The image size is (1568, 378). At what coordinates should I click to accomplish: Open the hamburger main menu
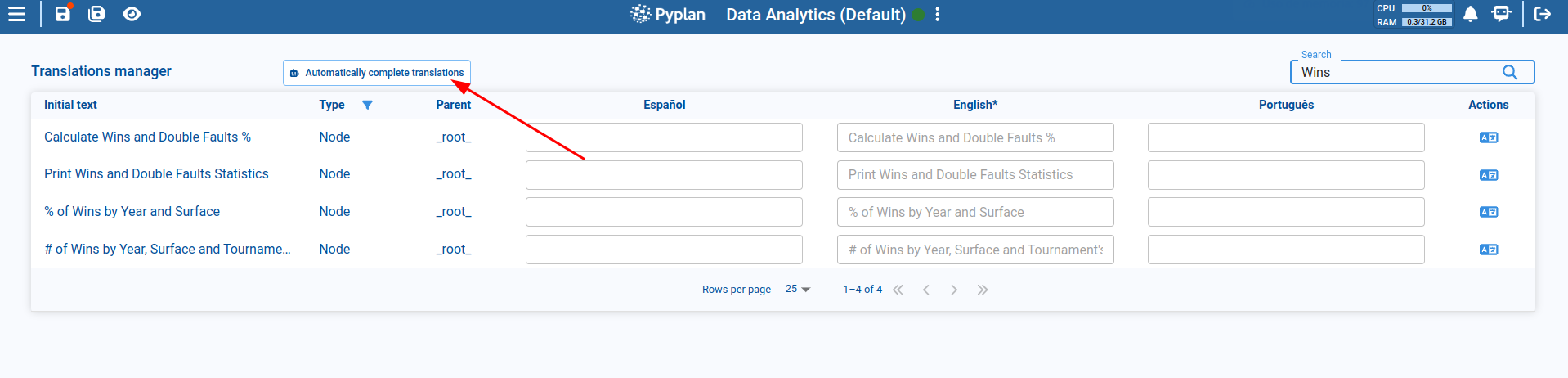click(16, 14)
